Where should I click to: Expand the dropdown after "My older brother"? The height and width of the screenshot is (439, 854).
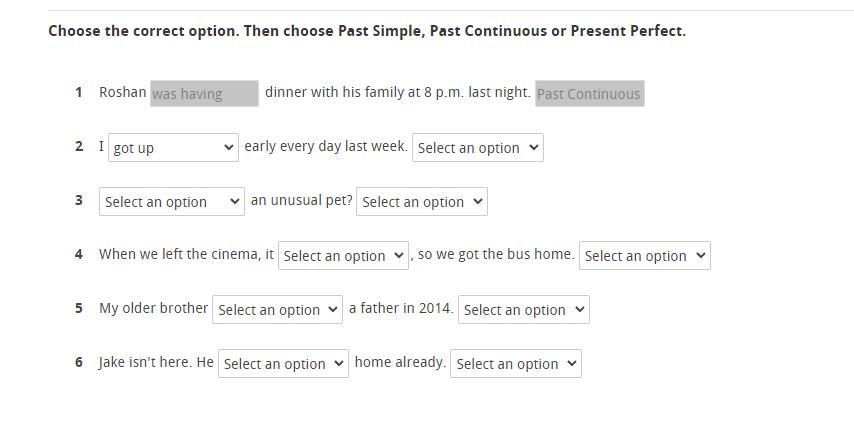pos(277,310)
